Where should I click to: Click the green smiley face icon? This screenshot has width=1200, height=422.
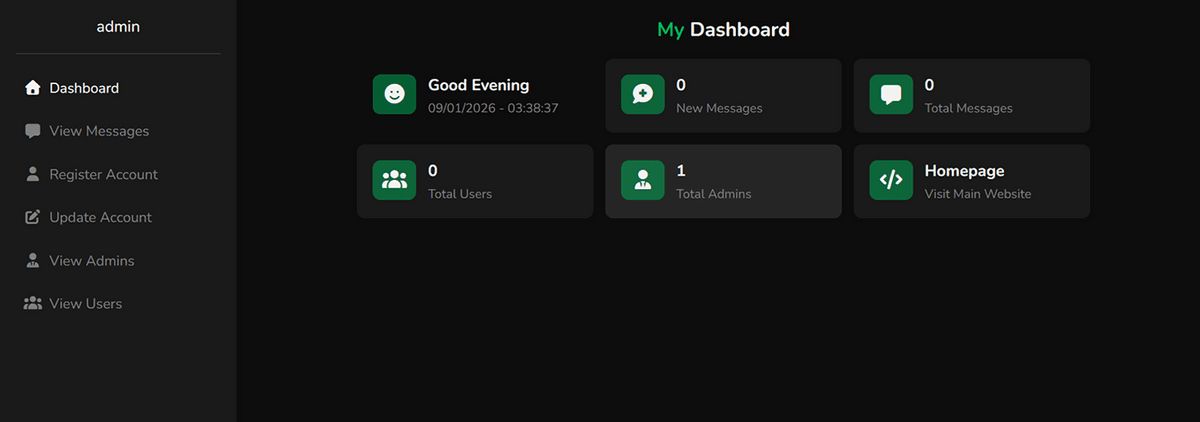pos(394,95)
